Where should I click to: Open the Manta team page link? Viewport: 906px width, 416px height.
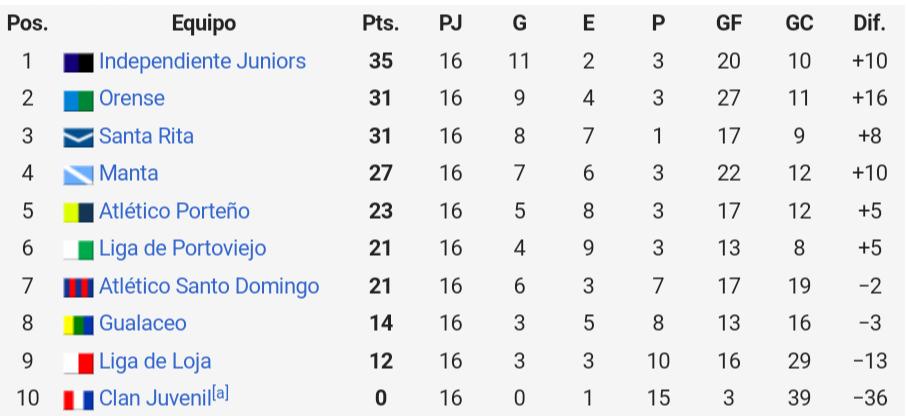pyautogui.click(x=128, y=173)
